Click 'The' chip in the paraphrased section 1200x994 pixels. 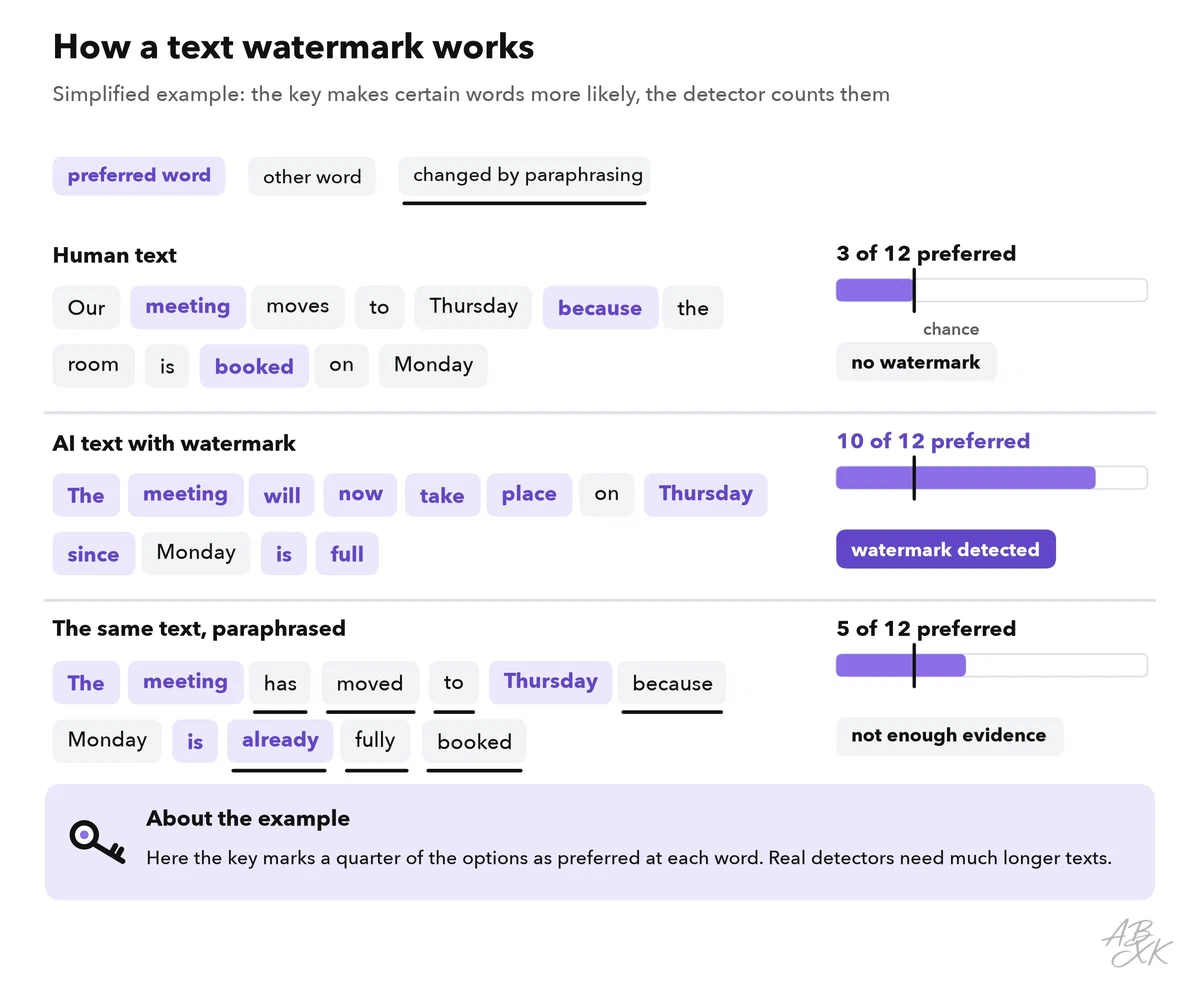coord(86,682)
